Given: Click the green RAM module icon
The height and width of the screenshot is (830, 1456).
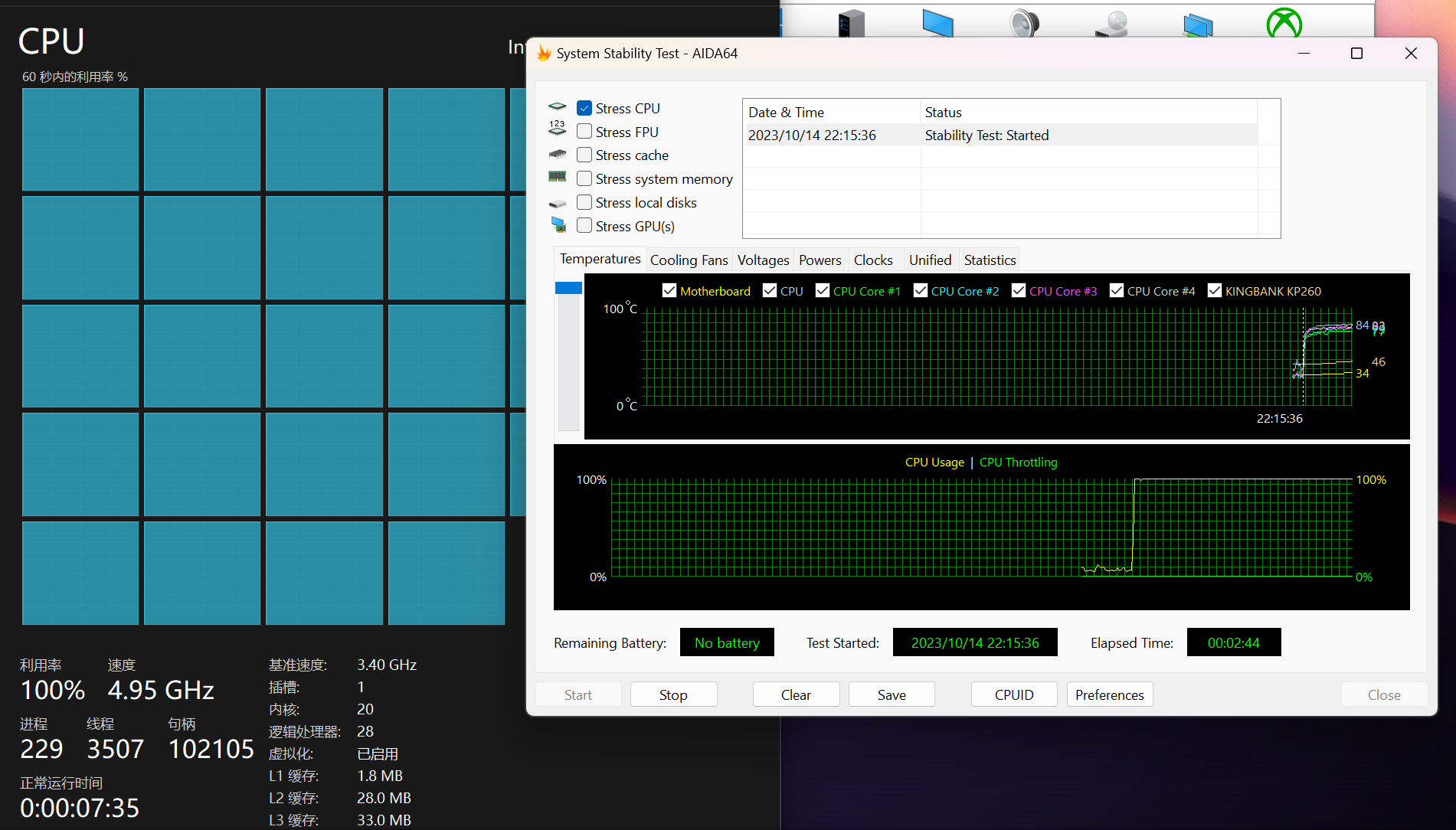Looking at the screenshot, I should 557,177.
